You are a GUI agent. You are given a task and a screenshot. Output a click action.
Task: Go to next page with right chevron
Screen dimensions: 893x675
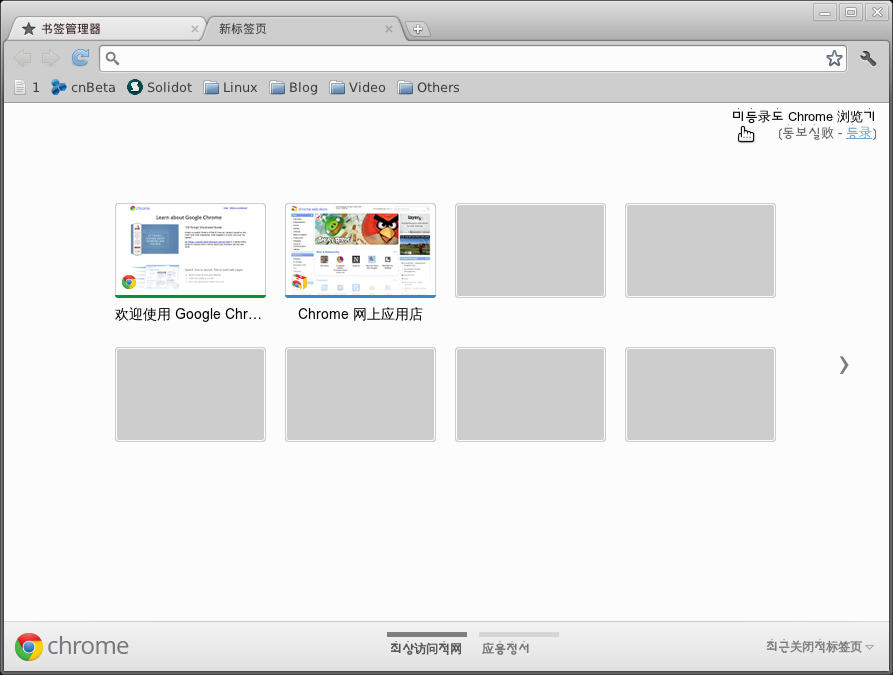843,365
